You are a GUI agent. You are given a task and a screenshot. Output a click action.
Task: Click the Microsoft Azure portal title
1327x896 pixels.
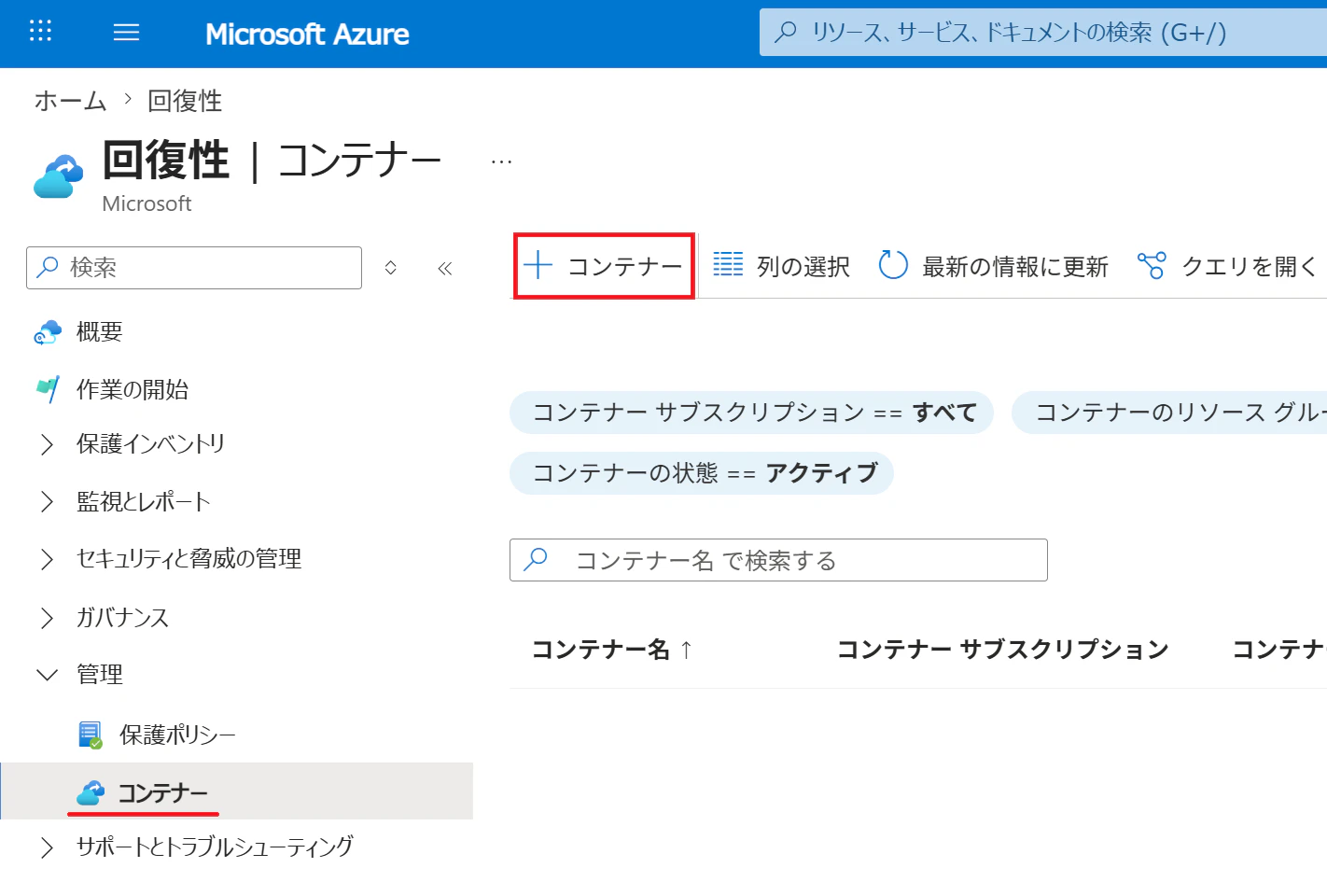tap(307, 35)
